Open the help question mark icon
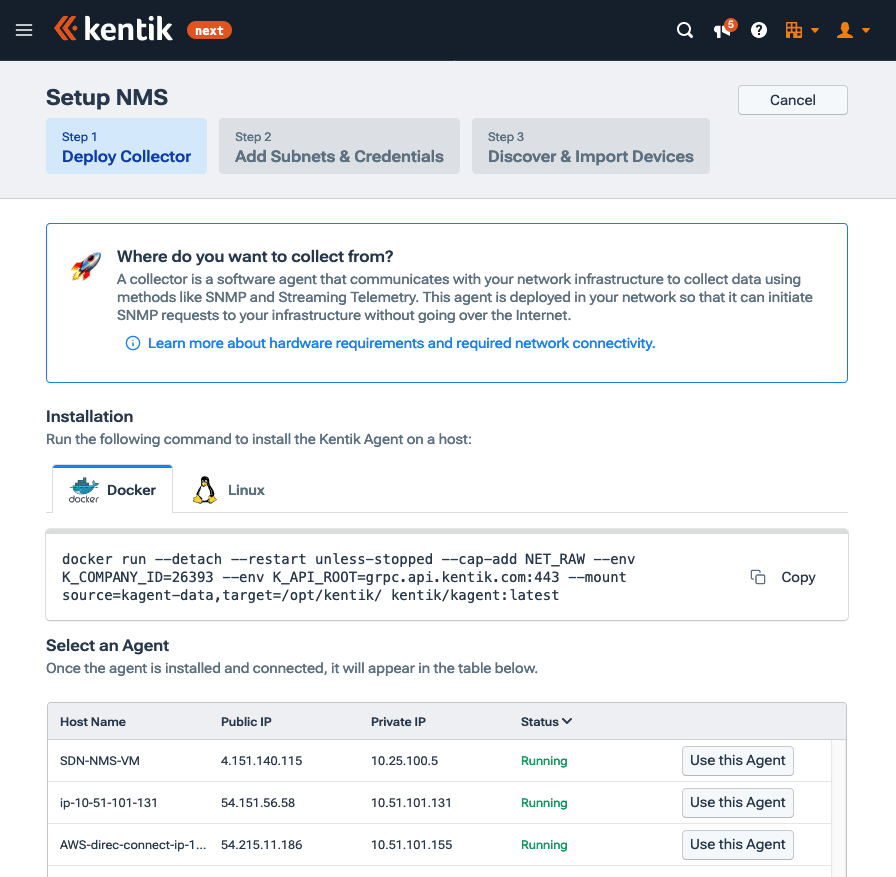The height and width of the screenshot is (877, 896). tap(759, 30)
